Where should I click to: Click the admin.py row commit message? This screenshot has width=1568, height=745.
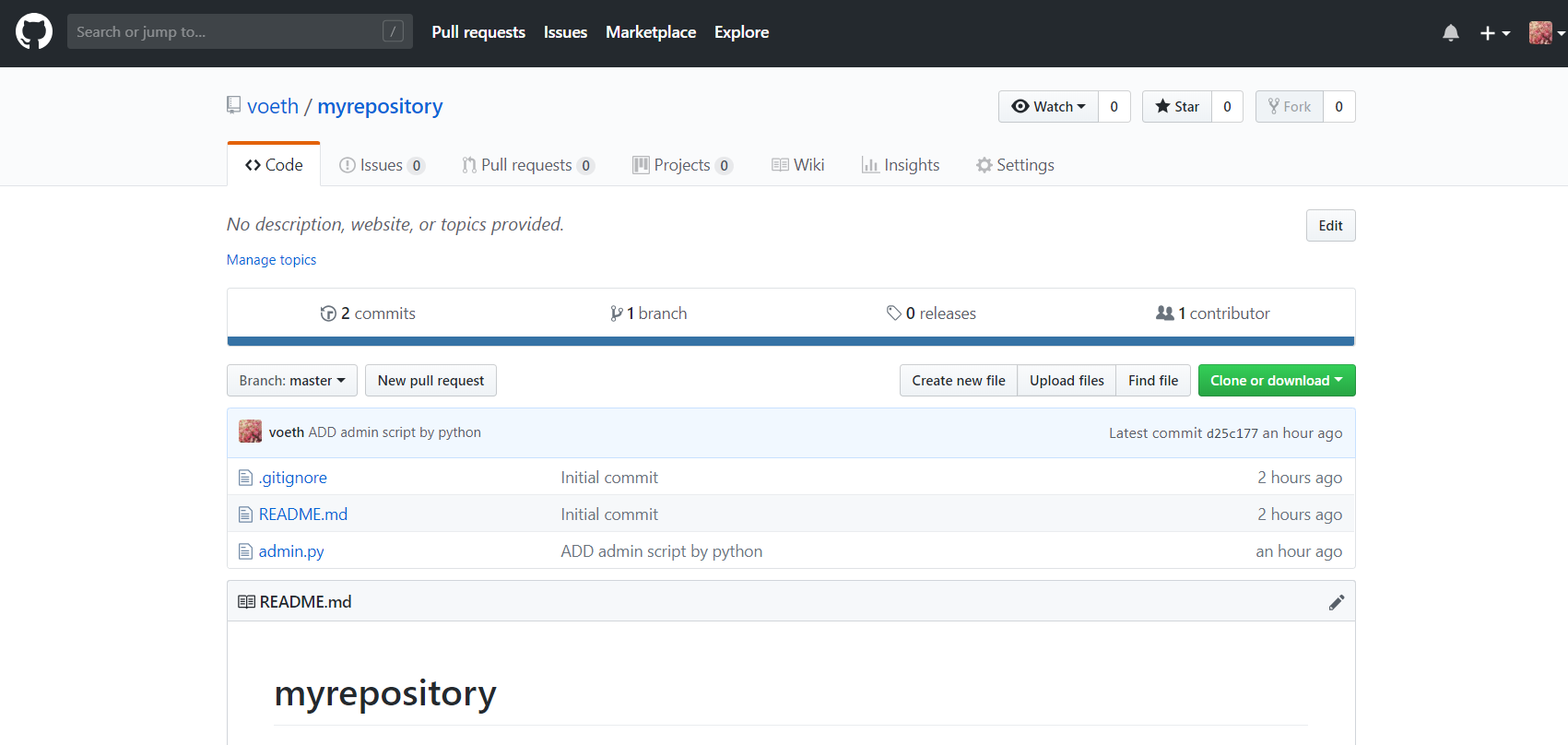click(662, 551)
